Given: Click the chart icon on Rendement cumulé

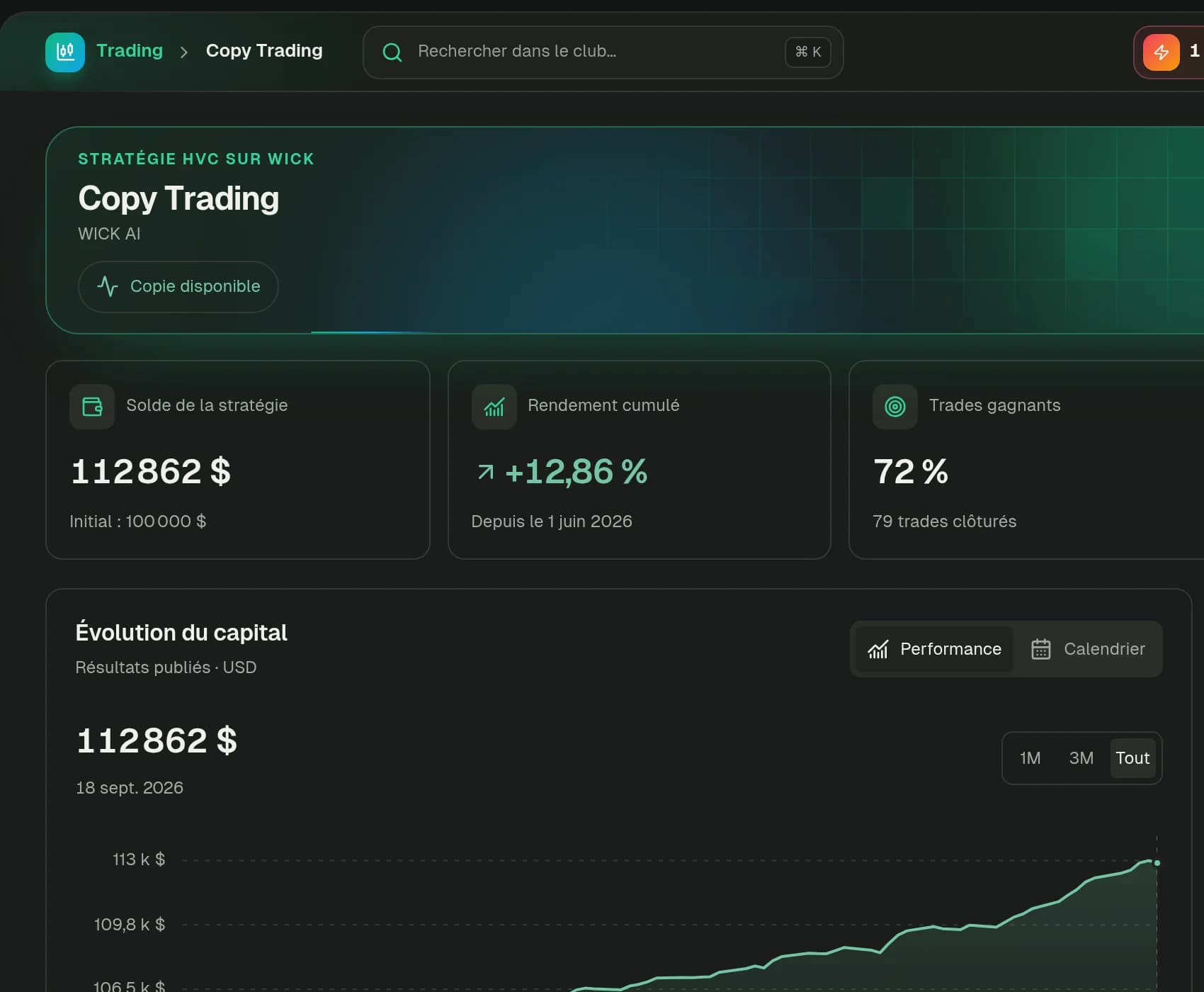Looking at the screenshot, I should pyautogui.click(x=494, y=407).
